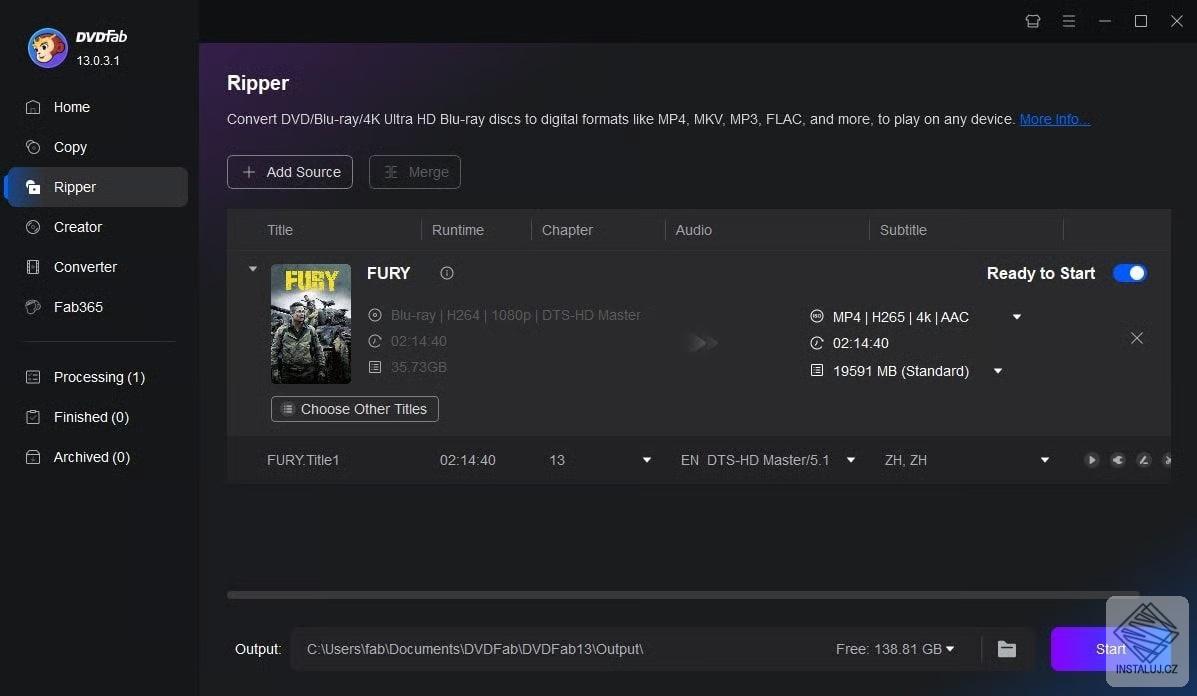Click the source info Blu-ray | H264 | 1080p text
This screenshot has height=696, width=1197.
tap(515, 315)
